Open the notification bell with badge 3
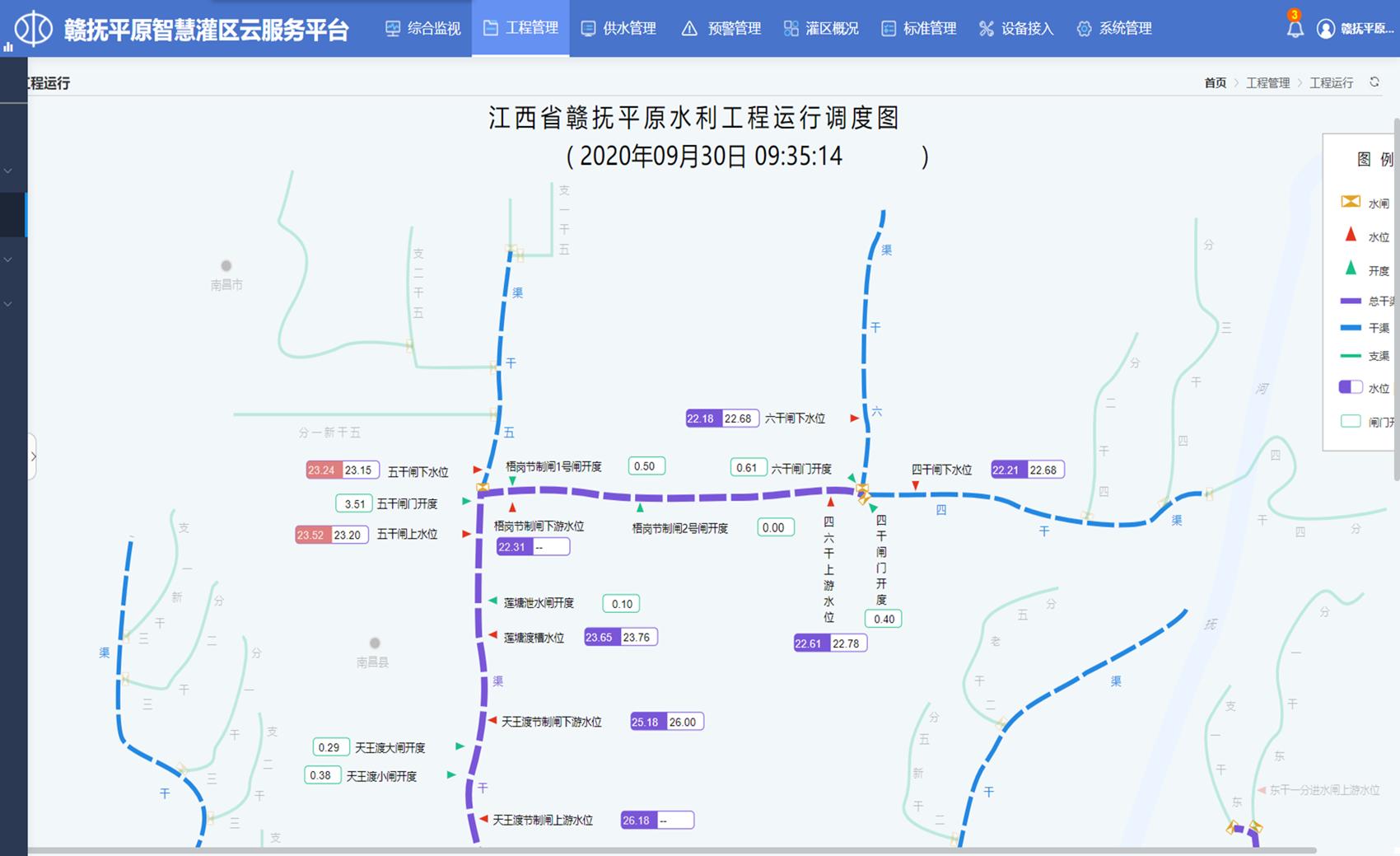 (x=1294, y=27)
